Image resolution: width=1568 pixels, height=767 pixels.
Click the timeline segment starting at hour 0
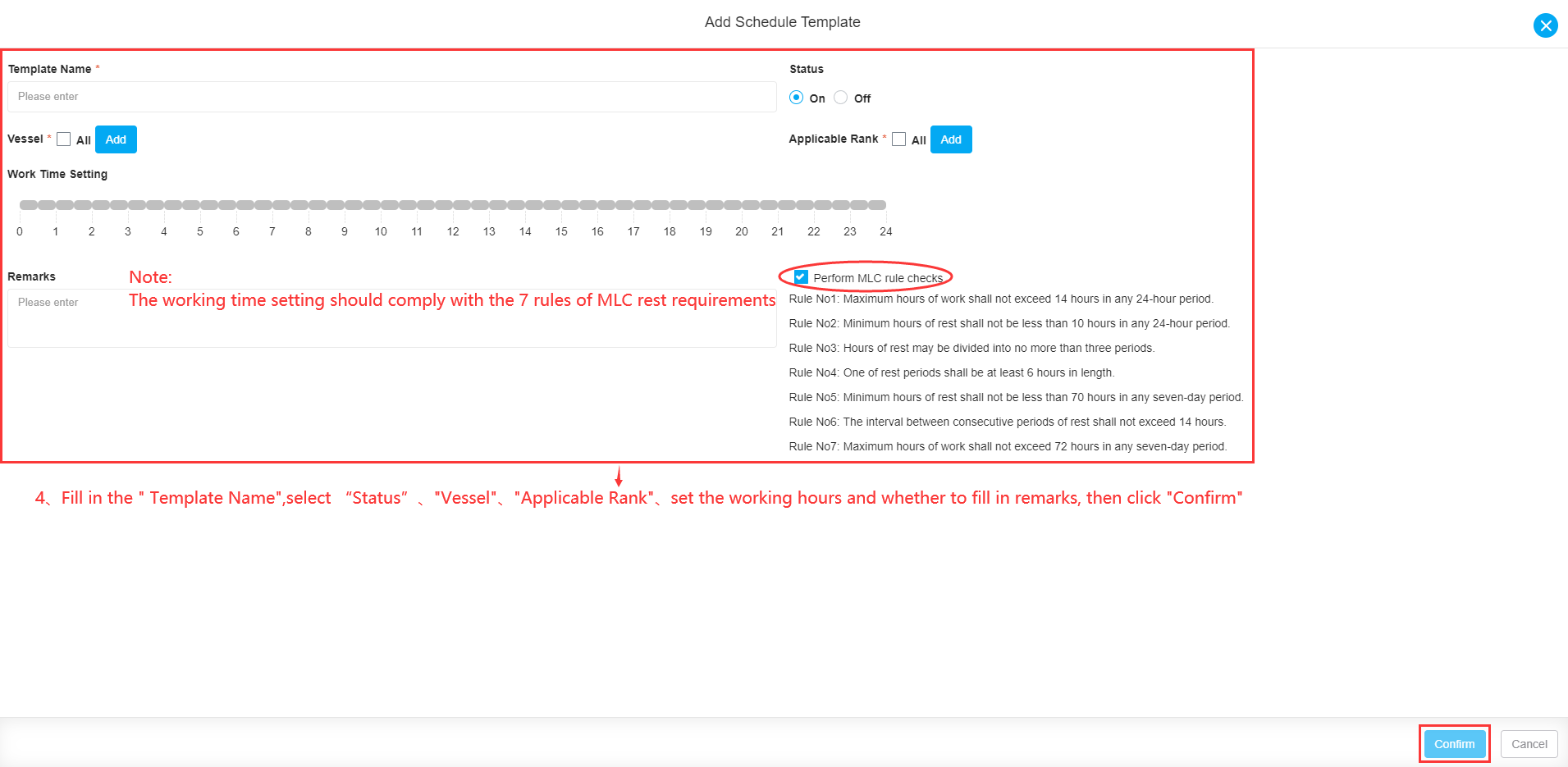[x=29, y=205]
